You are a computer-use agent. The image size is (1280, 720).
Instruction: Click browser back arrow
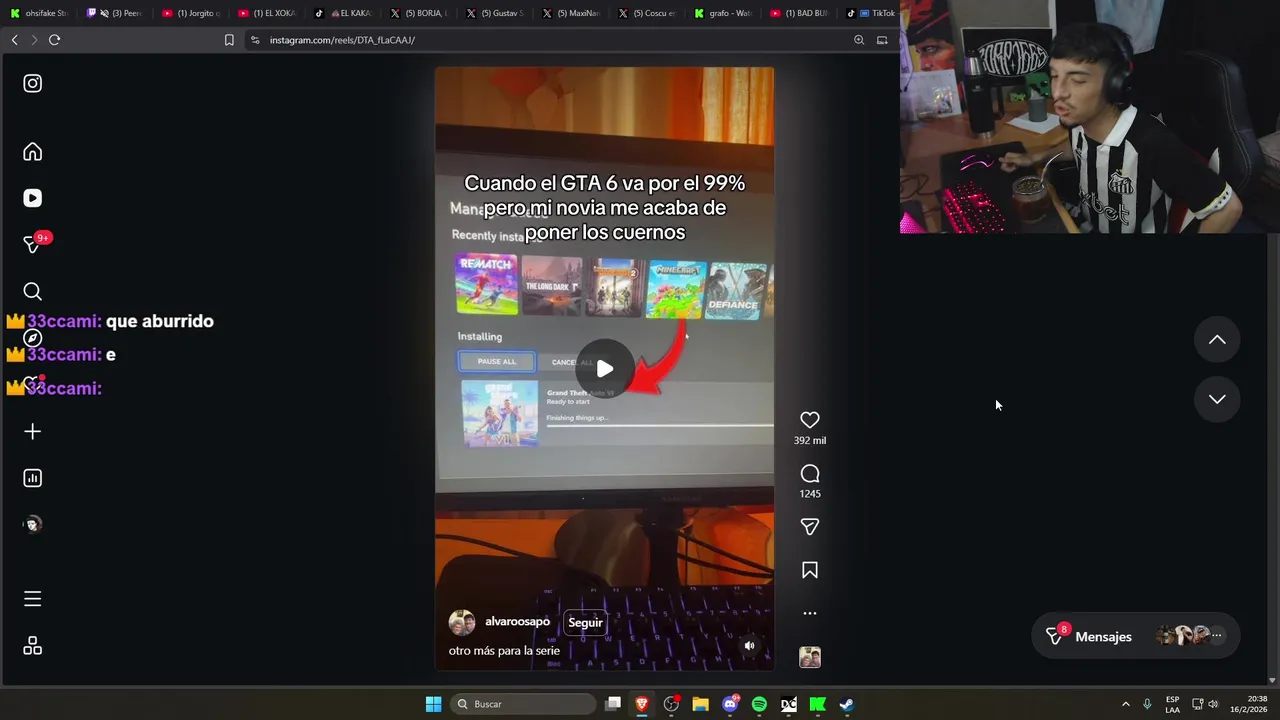(x=14, y=40)
